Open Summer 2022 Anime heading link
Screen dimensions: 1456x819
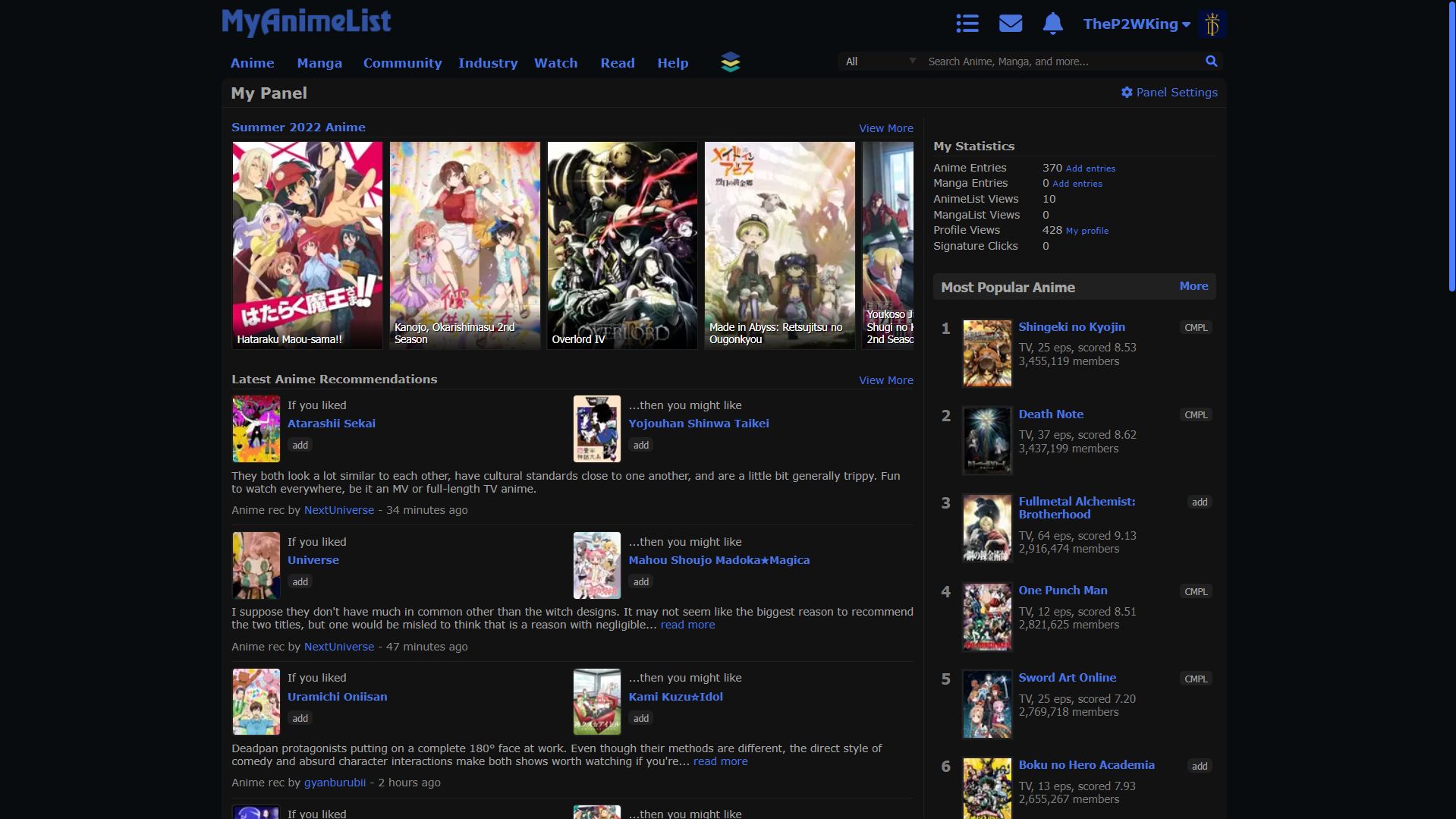(x=298, y=128)
